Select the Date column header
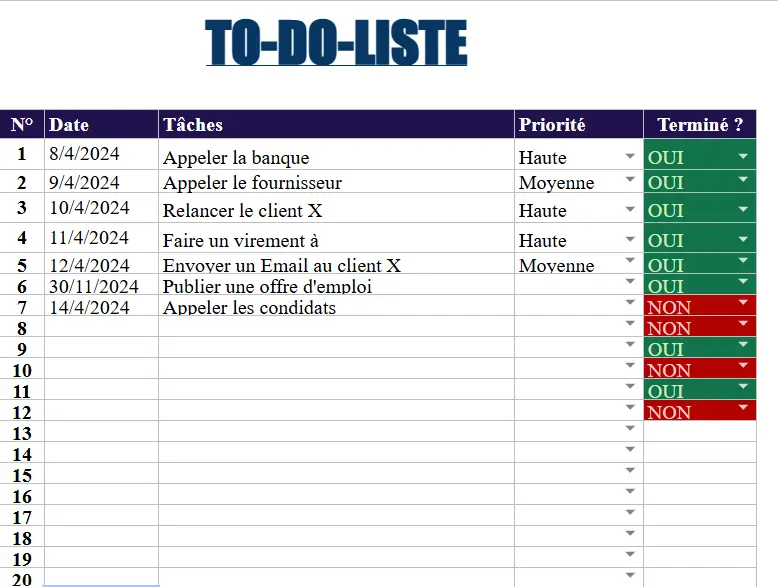The width and height of the screenshot is (778, 587). [101, 125]
